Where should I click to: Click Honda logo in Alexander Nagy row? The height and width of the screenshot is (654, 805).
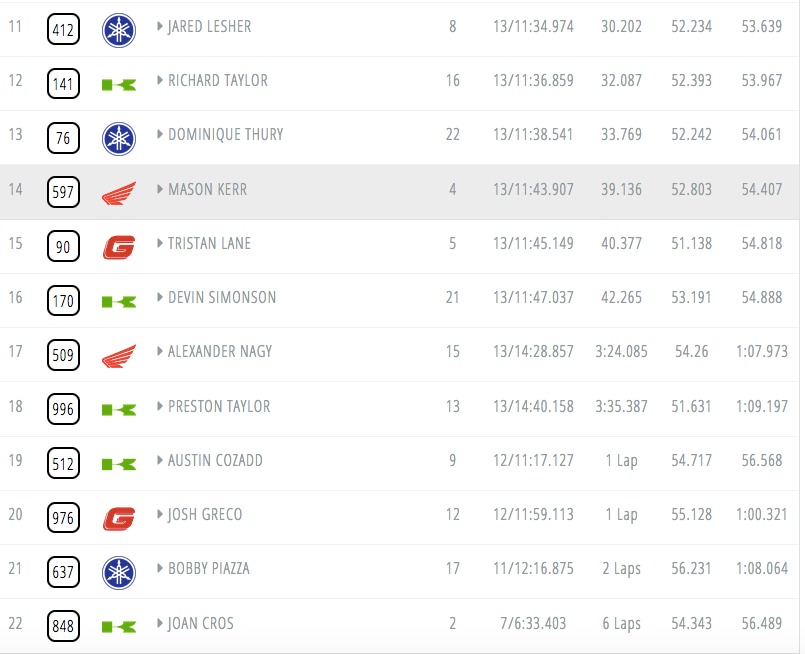click(119, 356)
